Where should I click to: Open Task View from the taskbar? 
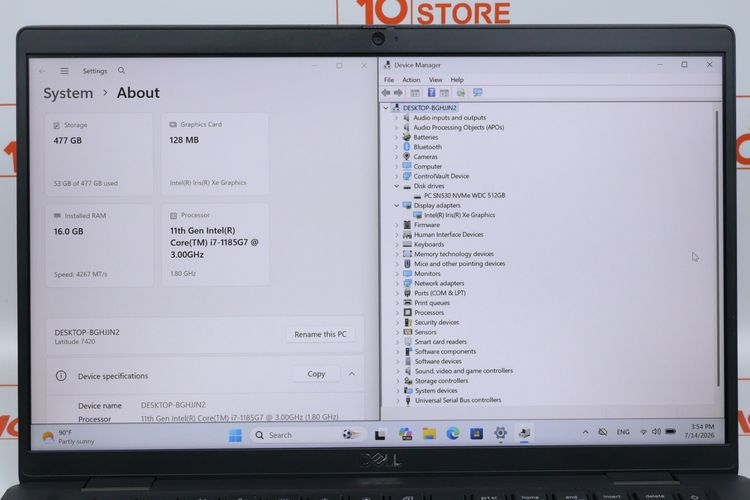point(380,434)
